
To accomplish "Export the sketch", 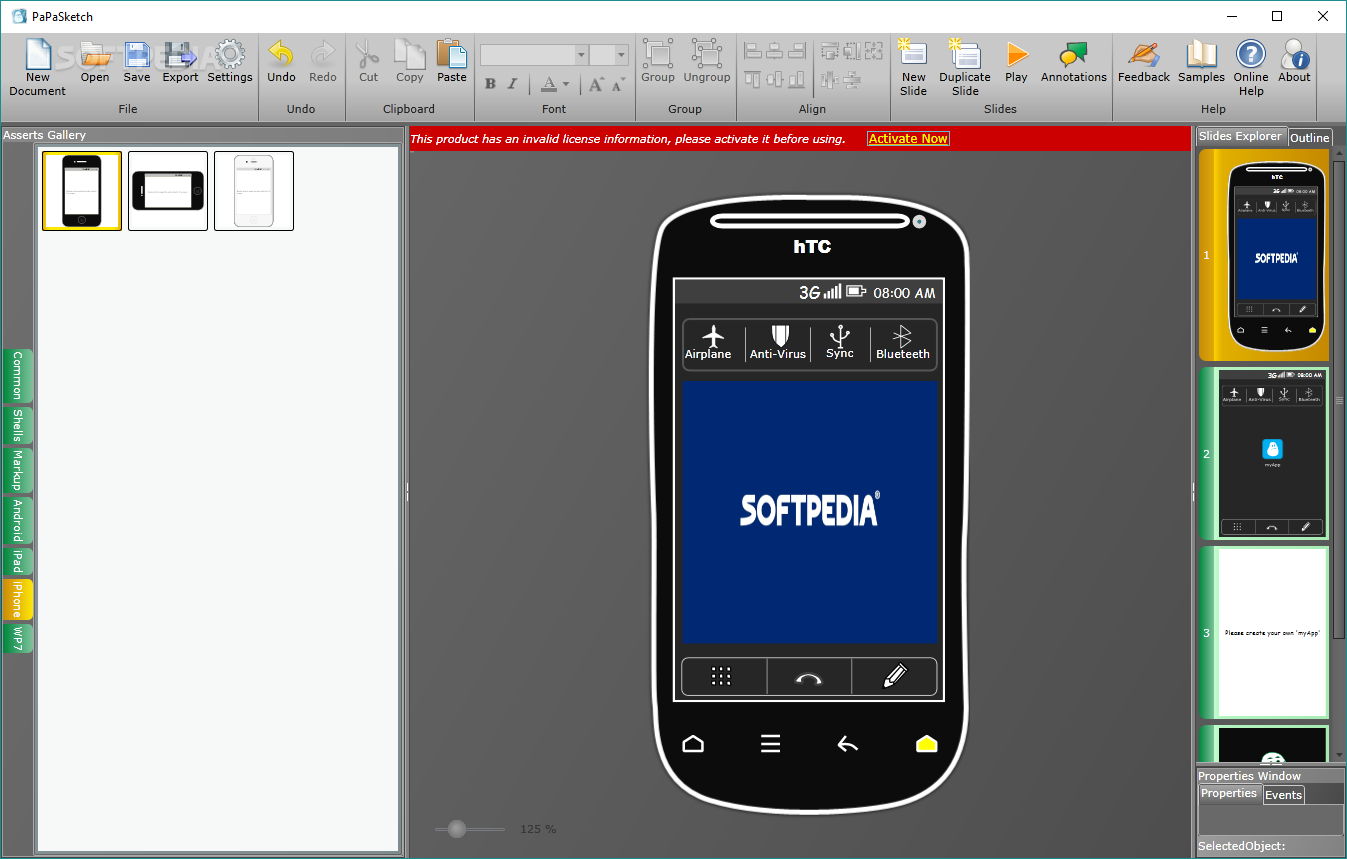I will pyautogui.click(x=181, y=62).
